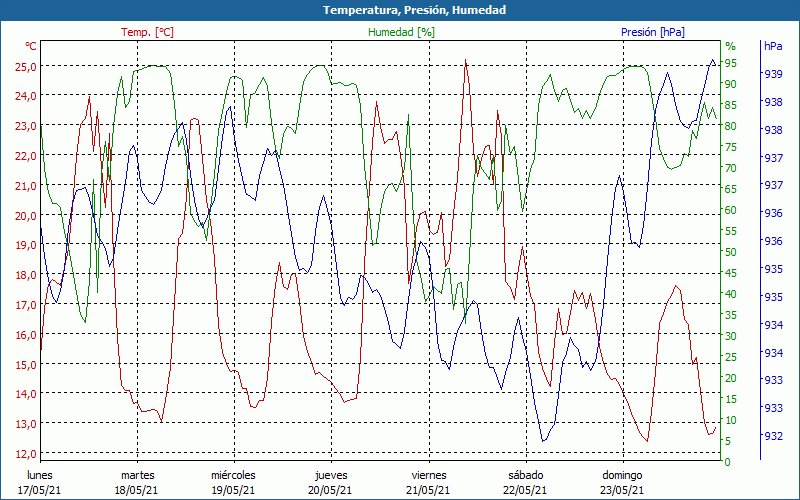Screen dimensions: 800x500
Task: Click the '22,0' temperature axis value
Action: [26, 156]
